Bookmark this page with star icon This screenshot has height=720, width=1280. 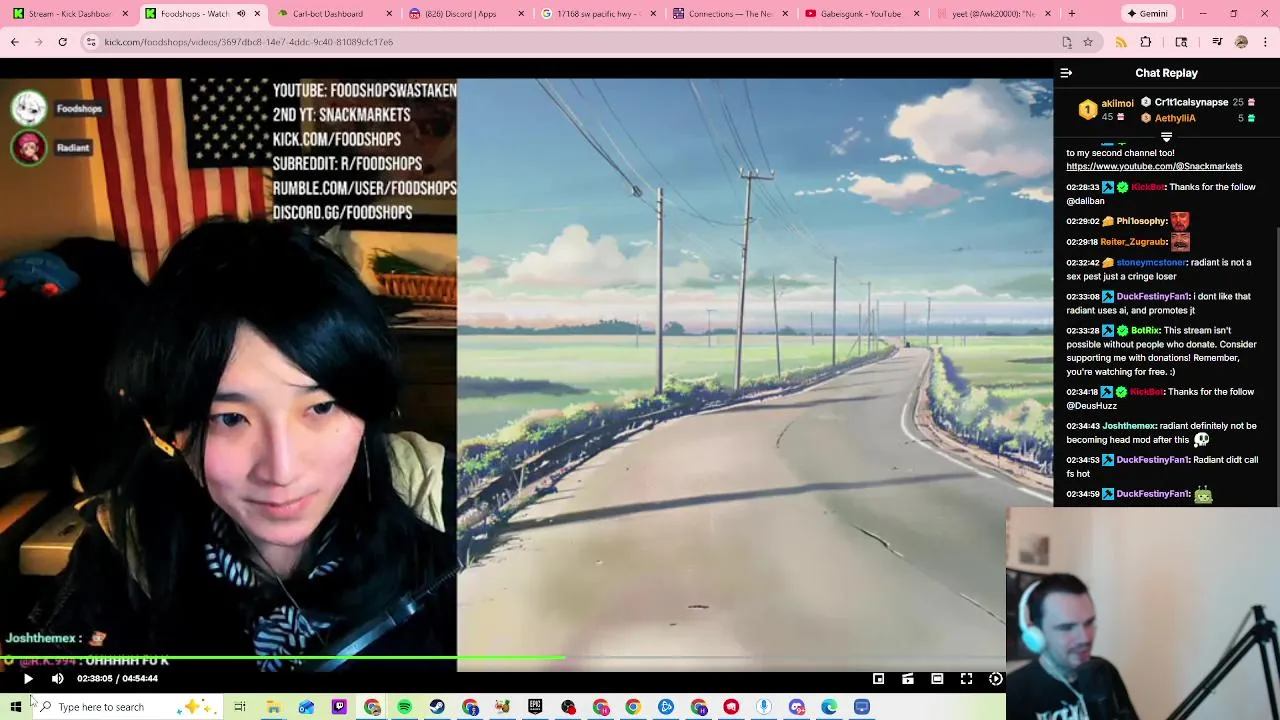coord(1088,42)
